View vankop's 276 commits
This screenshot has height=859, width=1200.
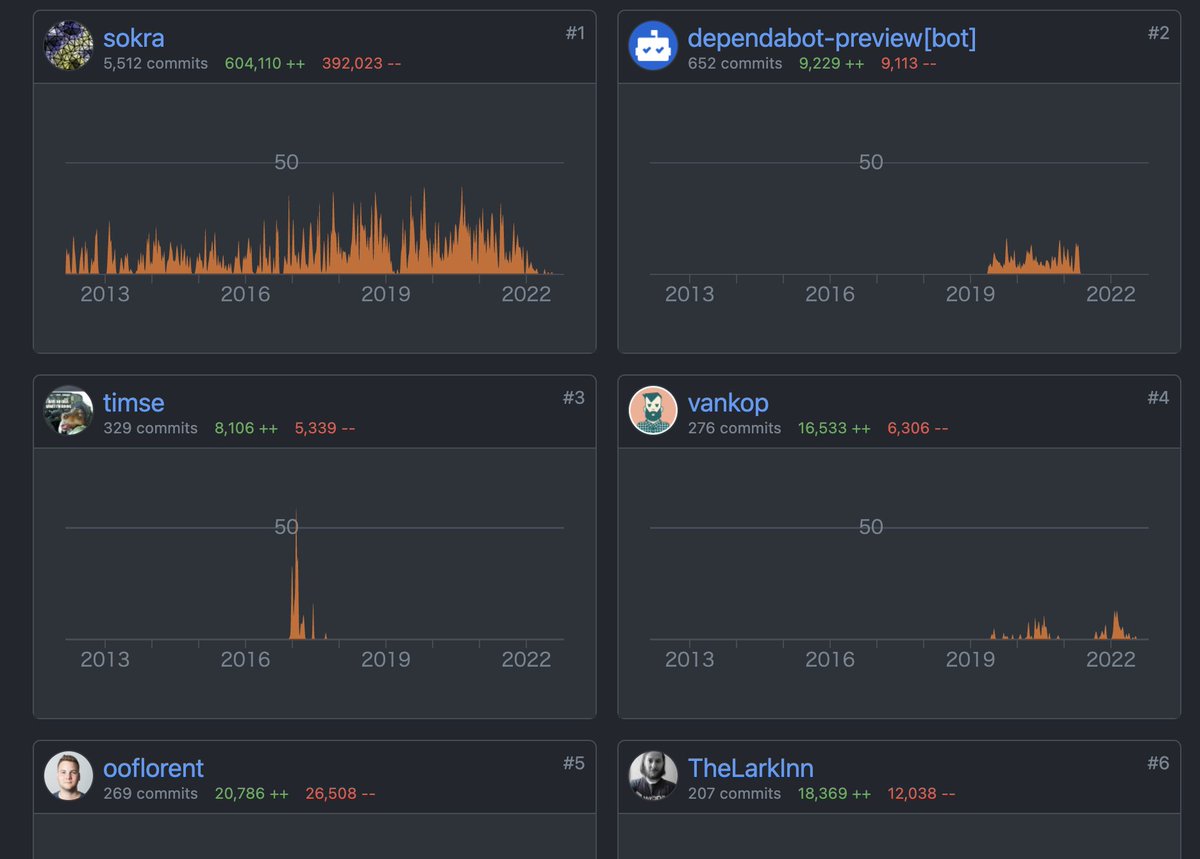coord(735,428)
